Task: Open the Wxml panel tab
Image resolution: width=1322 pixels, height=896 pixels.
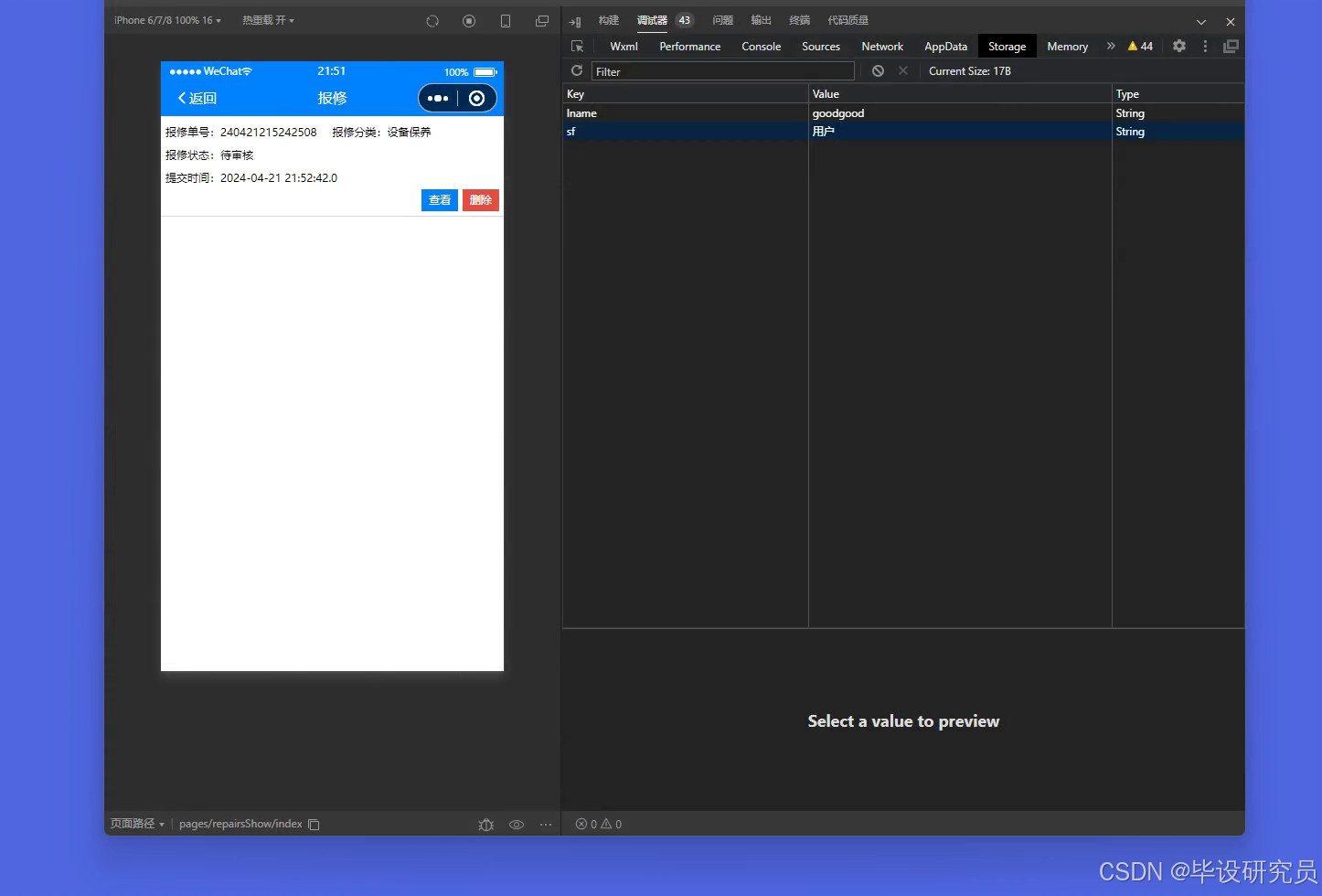Action: tap(624, 47)
